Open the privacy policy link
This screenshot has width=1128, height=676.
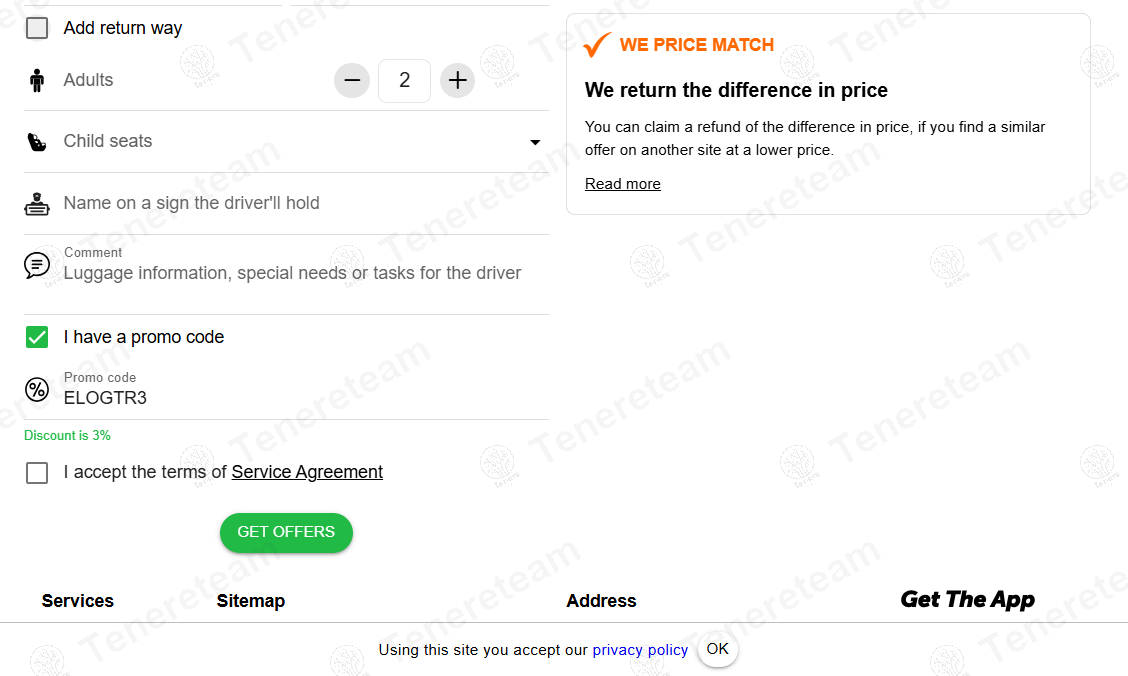point(640,650)
